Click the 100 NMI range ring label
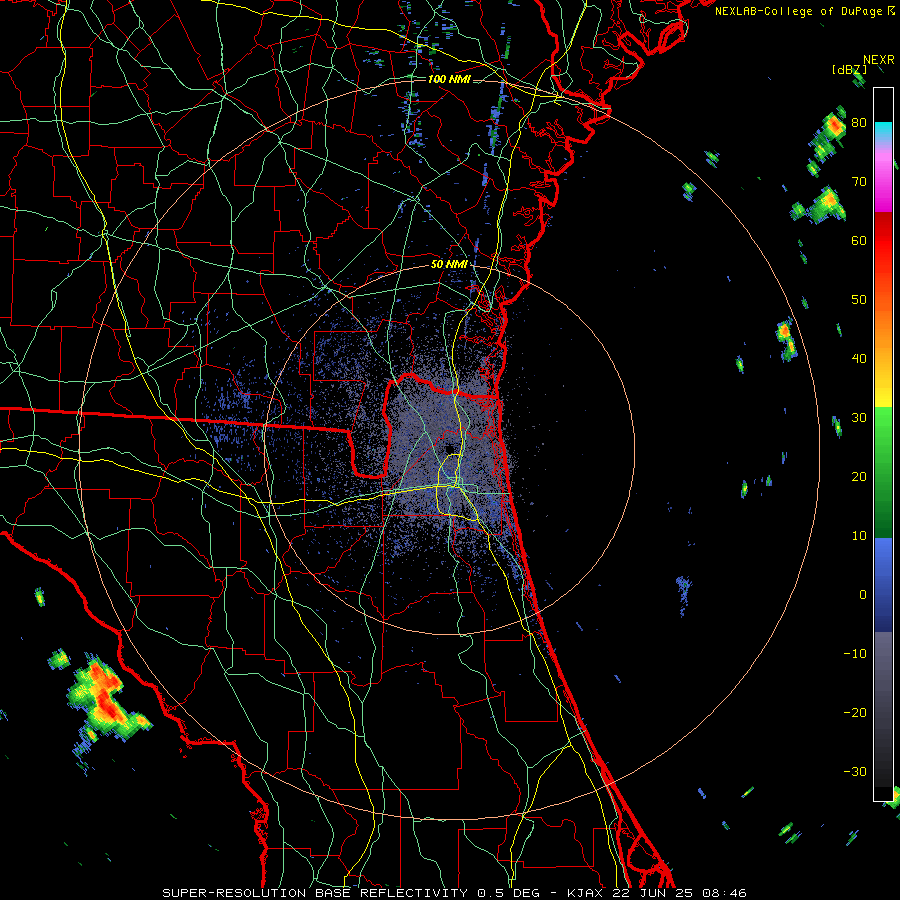The height and width of the screenshot is (900, 900). point(449,79)
